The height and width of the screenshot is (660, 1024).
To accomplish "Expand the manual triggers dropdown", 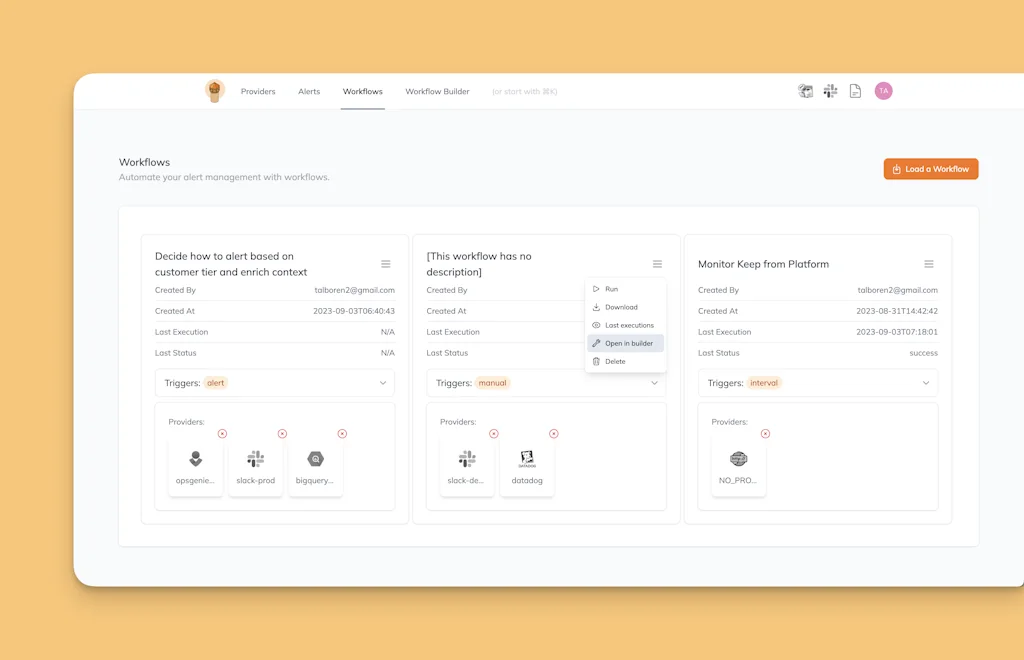I will coord(655,383).
